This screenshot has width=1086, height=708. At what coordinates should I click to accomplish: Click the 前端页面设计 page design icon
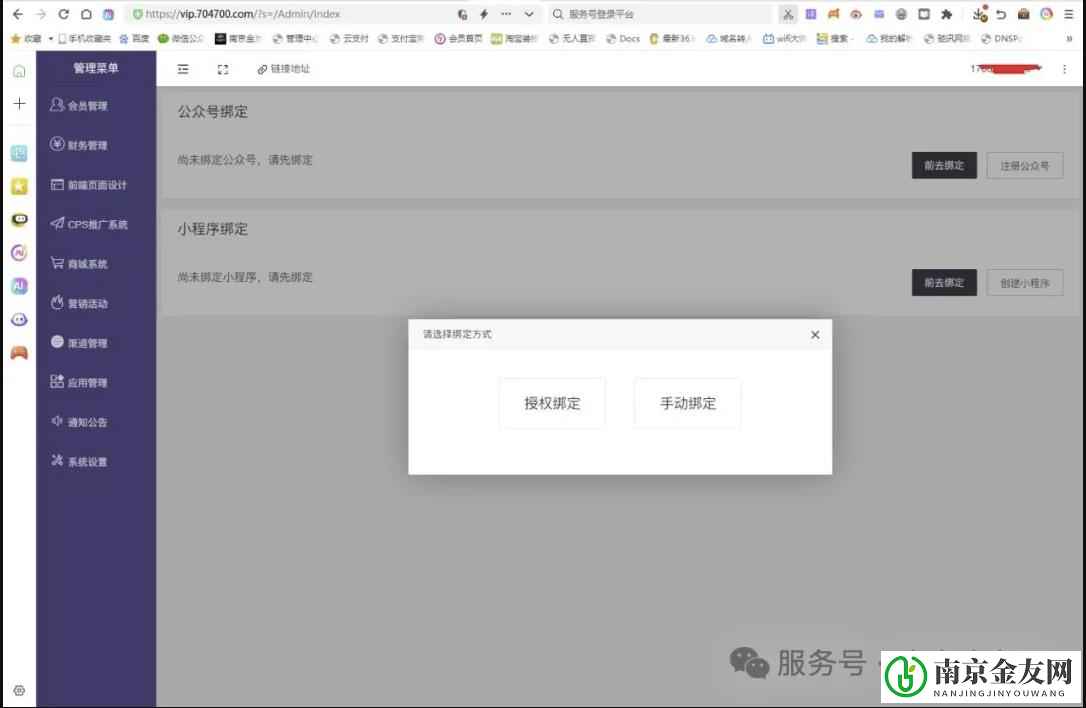tap(55, 184)
